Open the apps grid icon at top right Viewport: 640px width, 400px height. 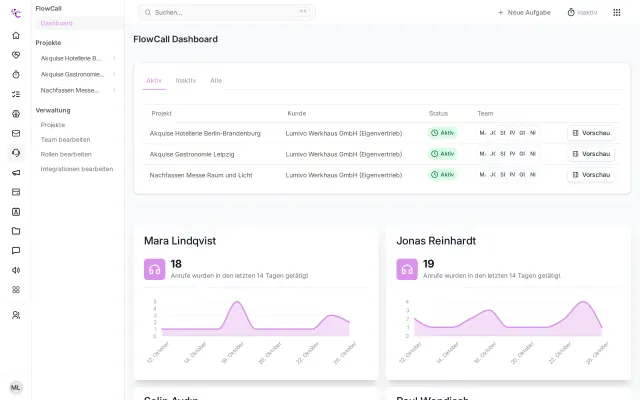(x=617, y=13)
